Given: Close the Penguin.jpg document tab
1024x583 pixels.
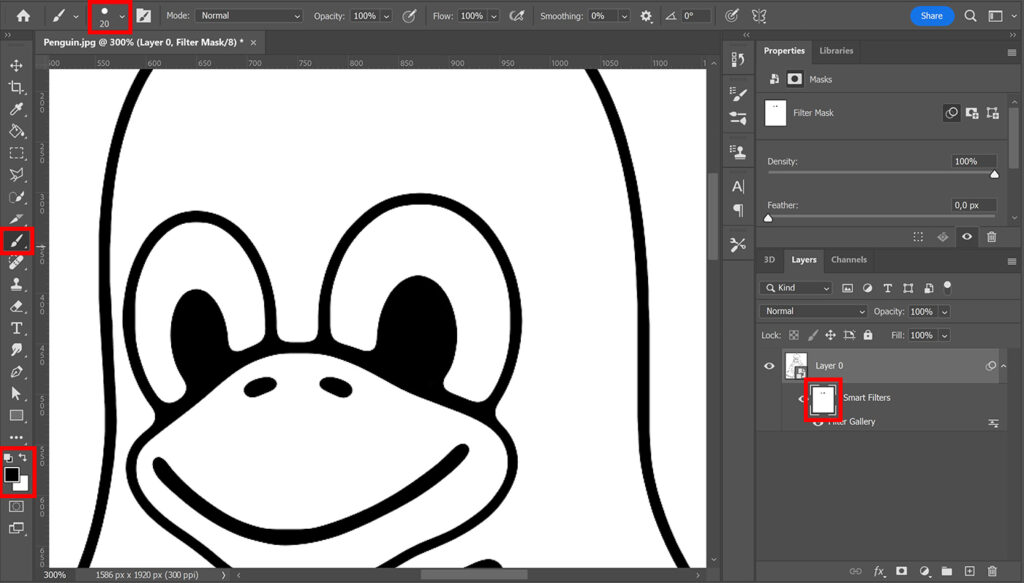Looking at the screenshot, I should pyautogui.click(x=253, y=42).
